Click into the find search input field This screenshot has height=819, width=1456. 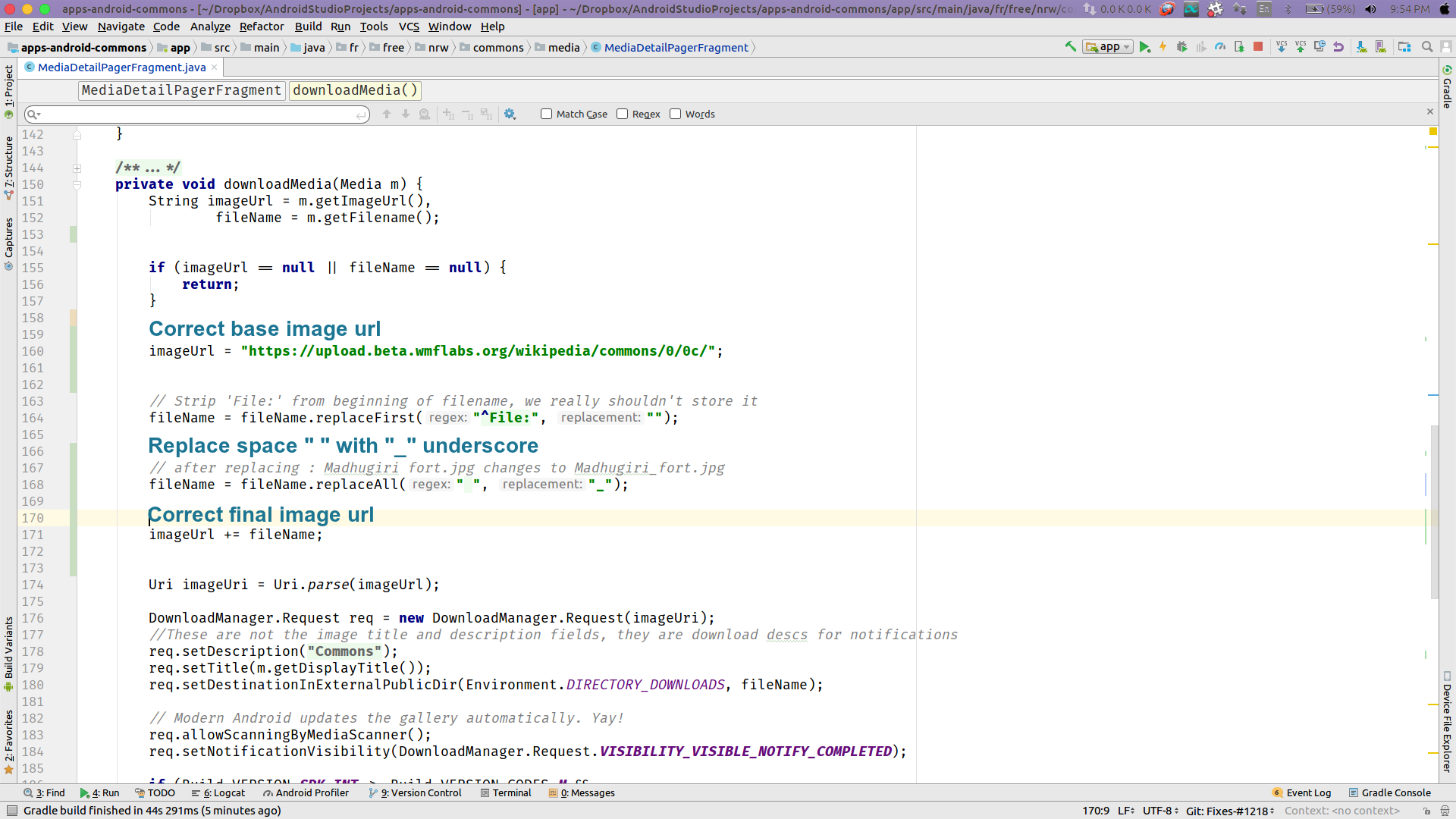[197, 115]
